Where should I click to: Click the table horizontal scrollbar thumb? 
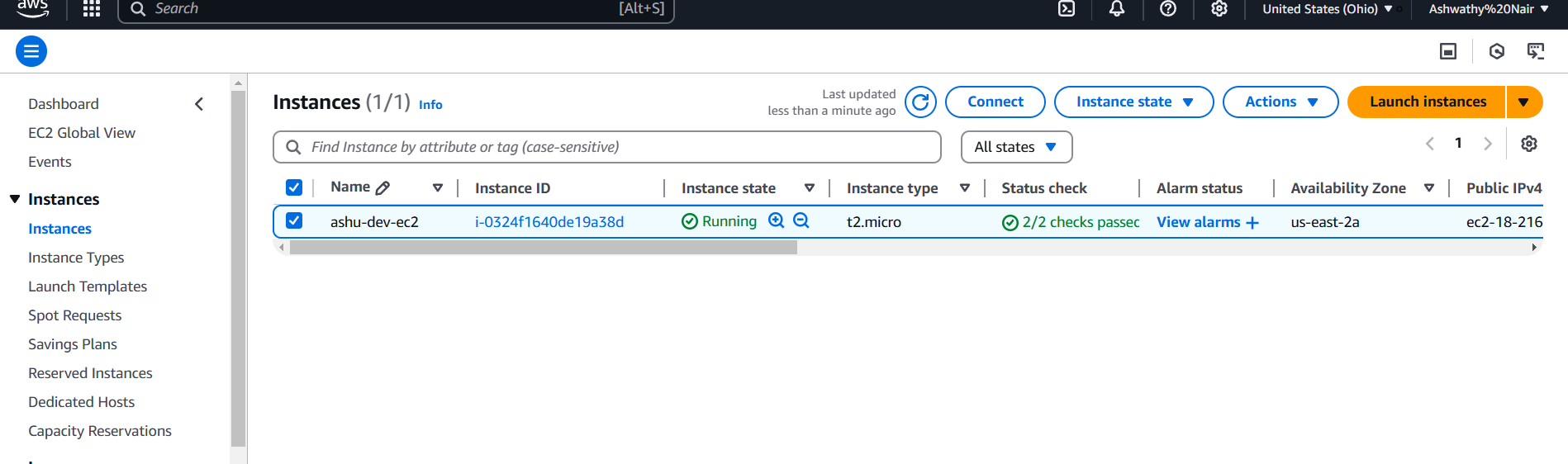(x=543, y=248)
